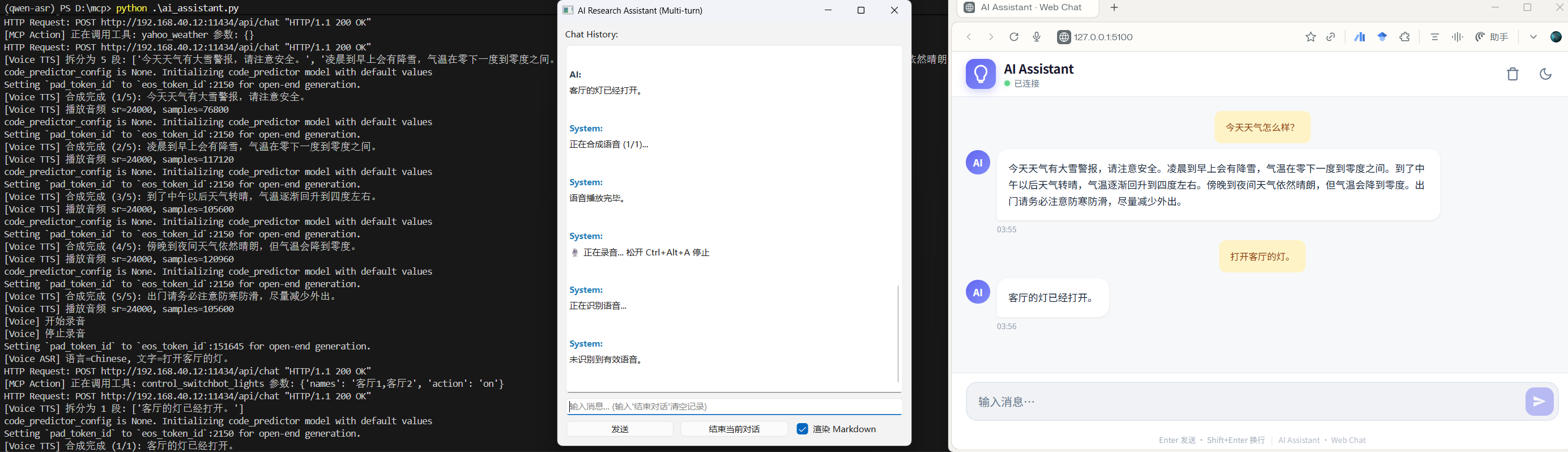This screenshot has height=452, width=1568.
Task: Open a new browser tab
Action: tap(1114, 8)
